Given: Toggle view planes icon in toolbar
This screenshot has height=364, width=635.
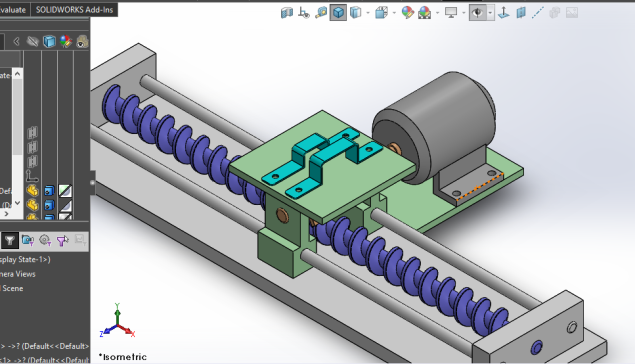Looking at the screenshot, I should tap(520, 13).
